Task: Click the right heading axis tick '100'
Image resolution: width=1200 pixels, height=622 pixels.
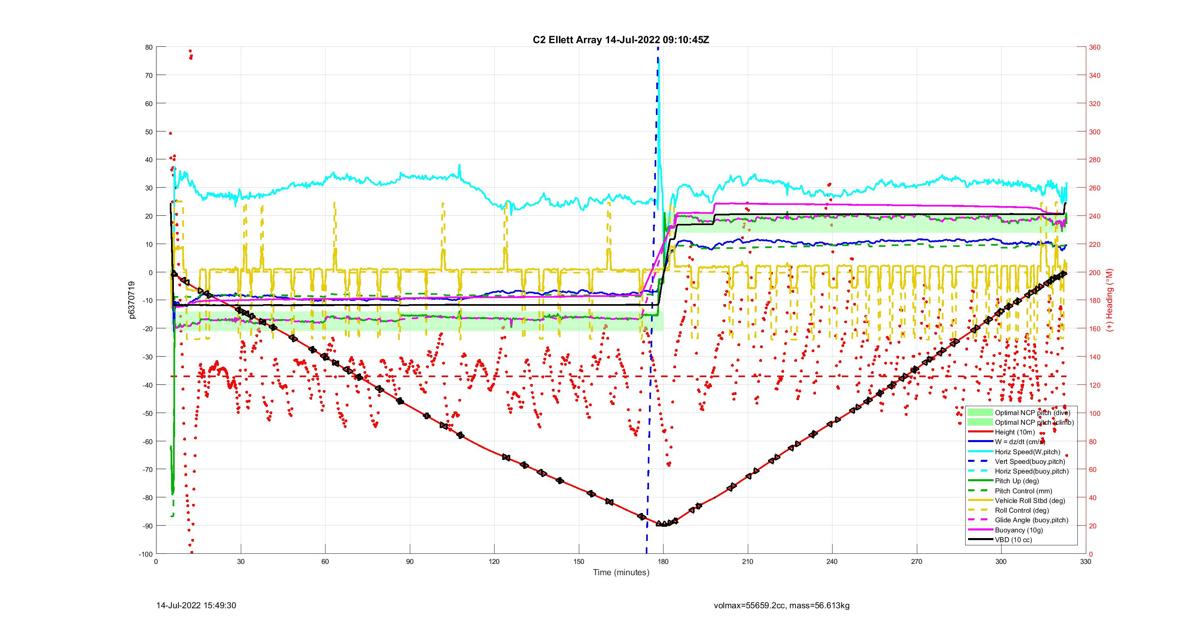Action: pos(1096,413)
